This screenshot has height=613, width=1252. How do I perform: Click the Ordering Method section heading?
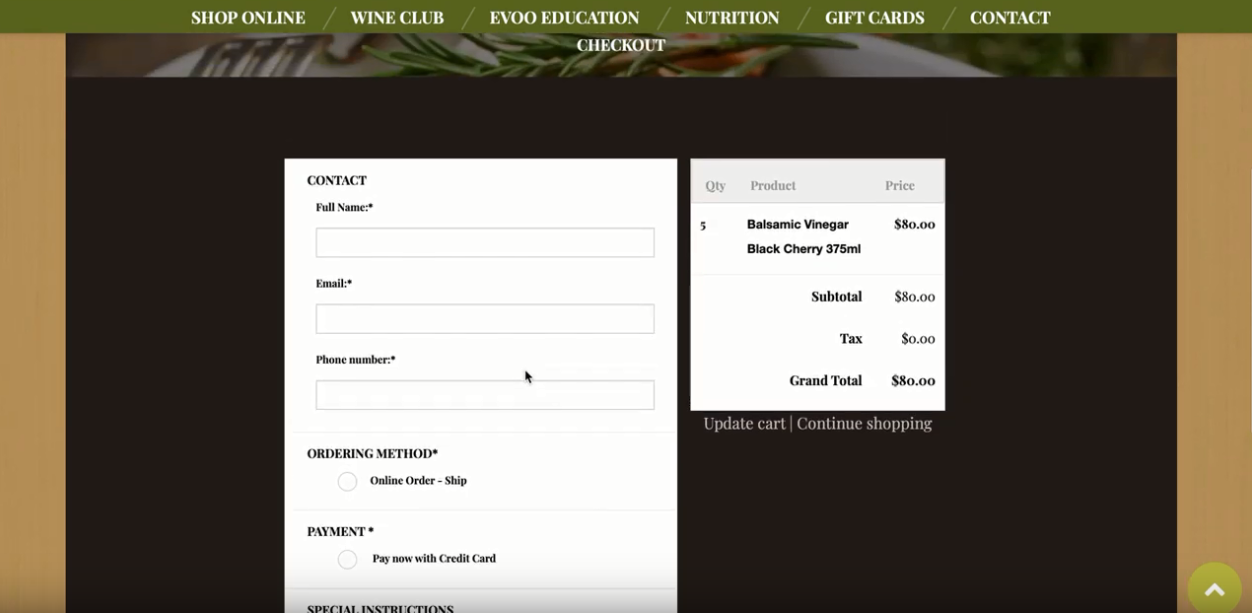click(x=372, y=453)
